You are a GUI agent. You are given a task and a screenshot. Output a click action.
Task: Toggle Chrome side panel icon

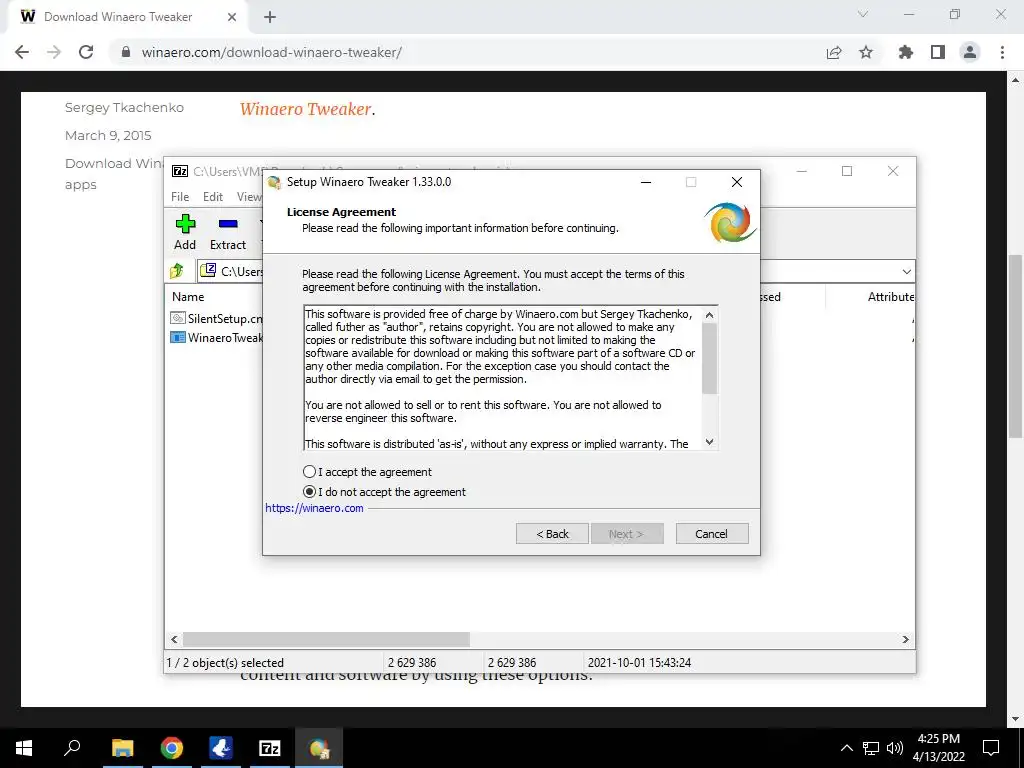pos(938,52)
